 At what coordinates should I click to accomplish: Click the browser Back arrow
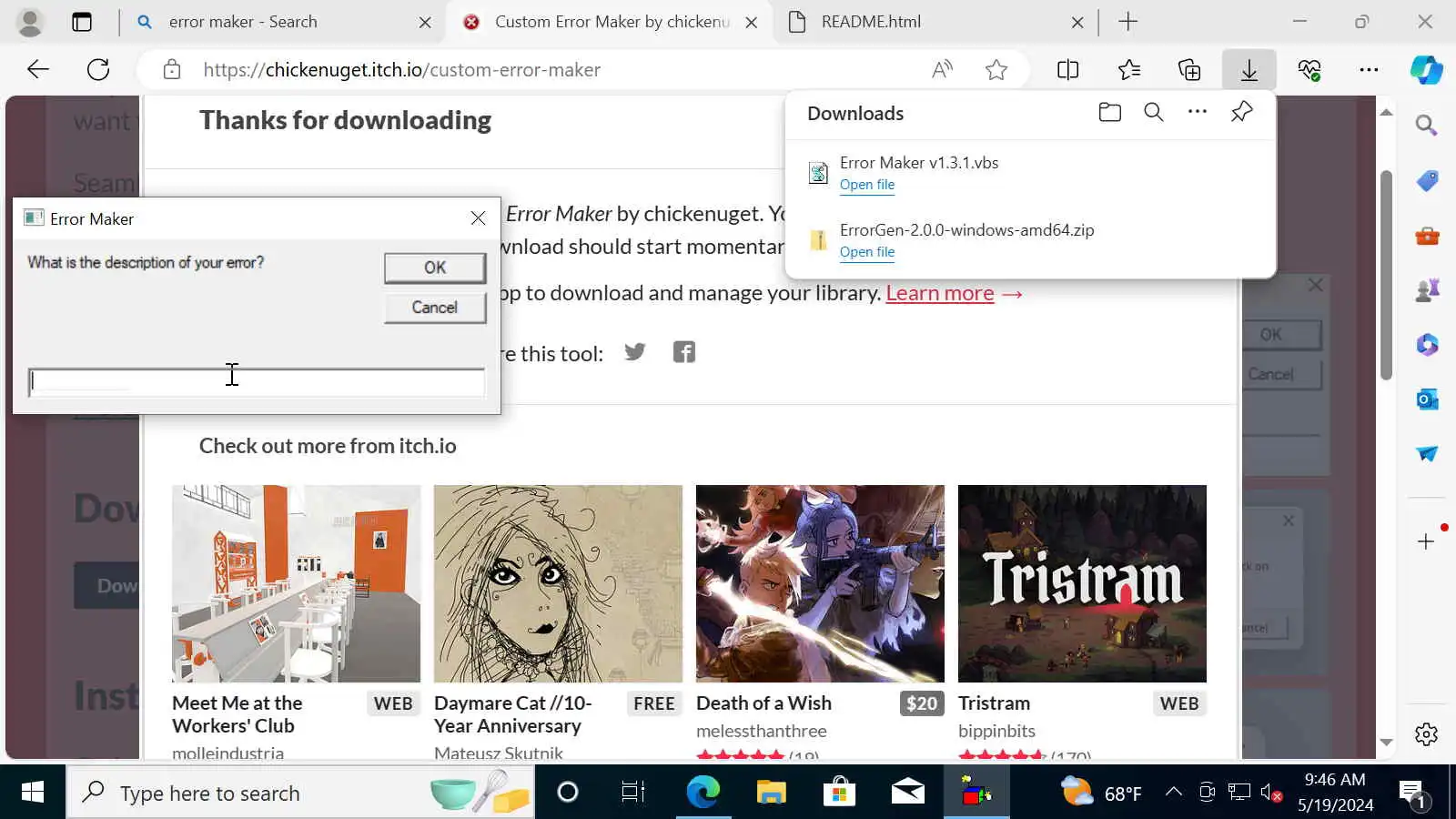(38, 69)
